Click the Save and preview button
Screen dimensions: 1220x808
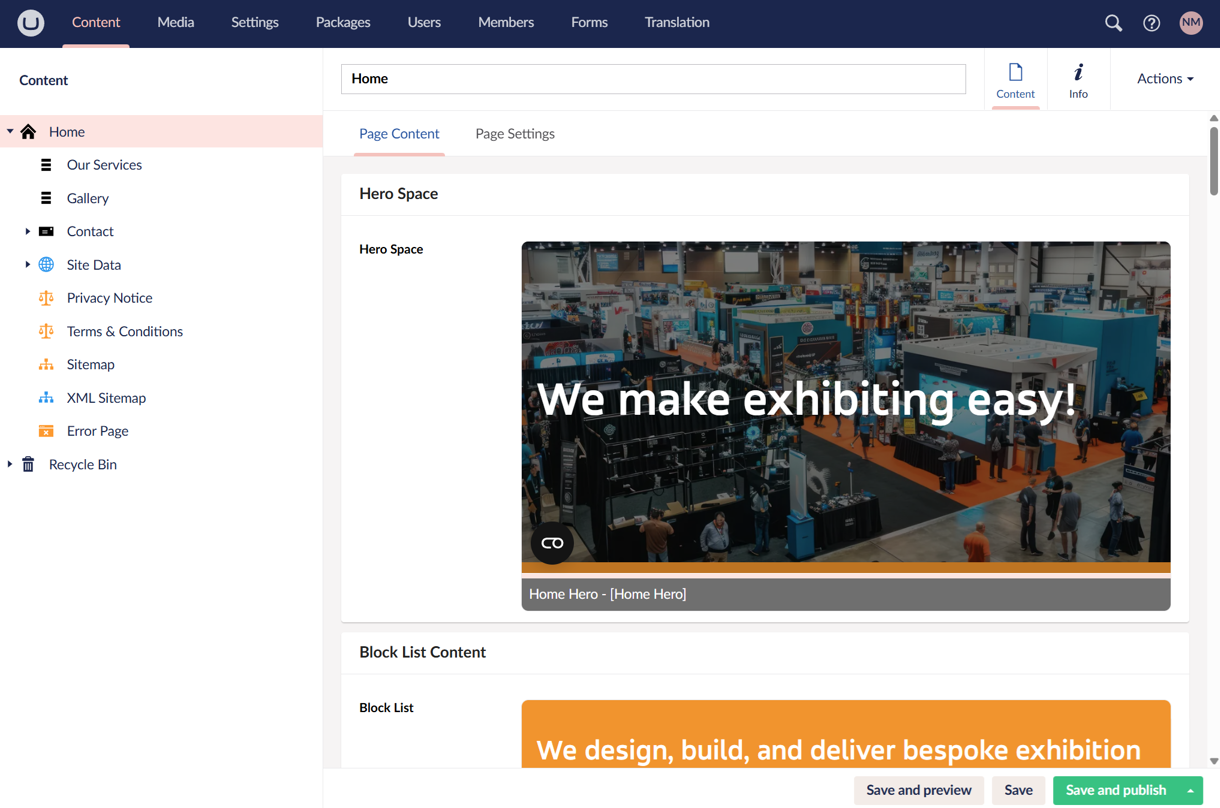918,790
